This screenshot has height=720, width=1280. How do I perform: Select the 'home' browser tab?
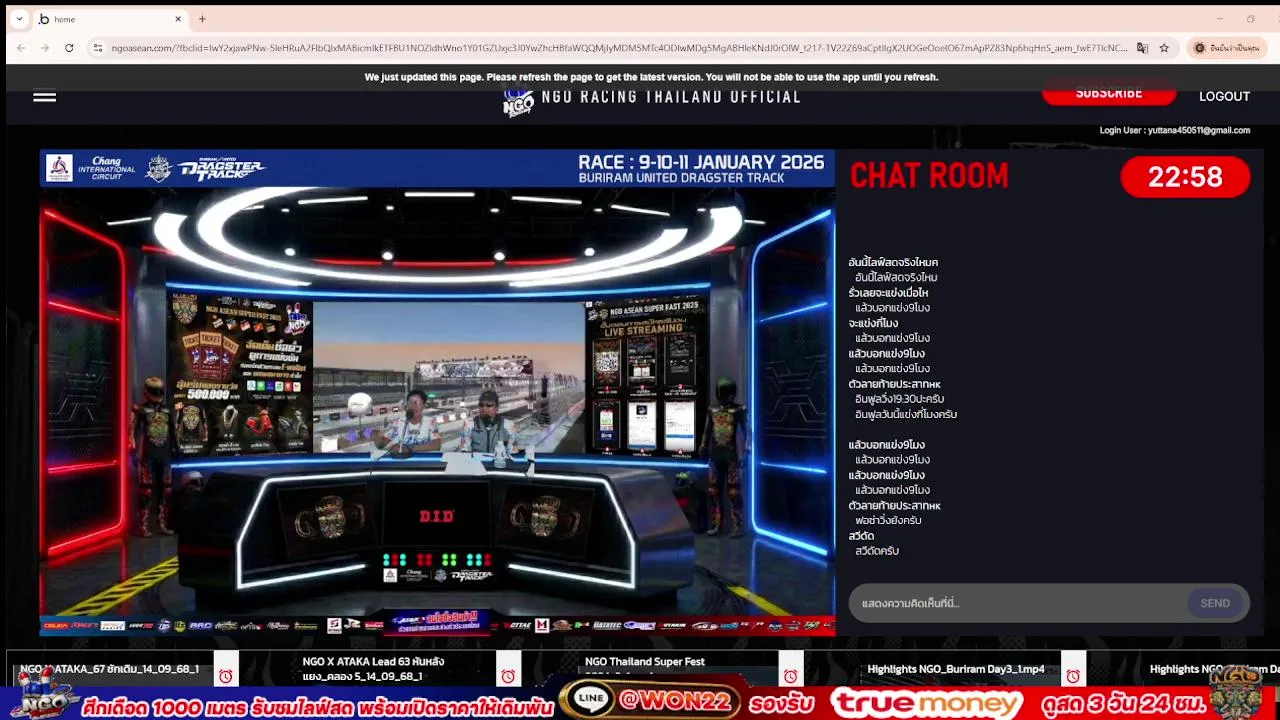110,19
